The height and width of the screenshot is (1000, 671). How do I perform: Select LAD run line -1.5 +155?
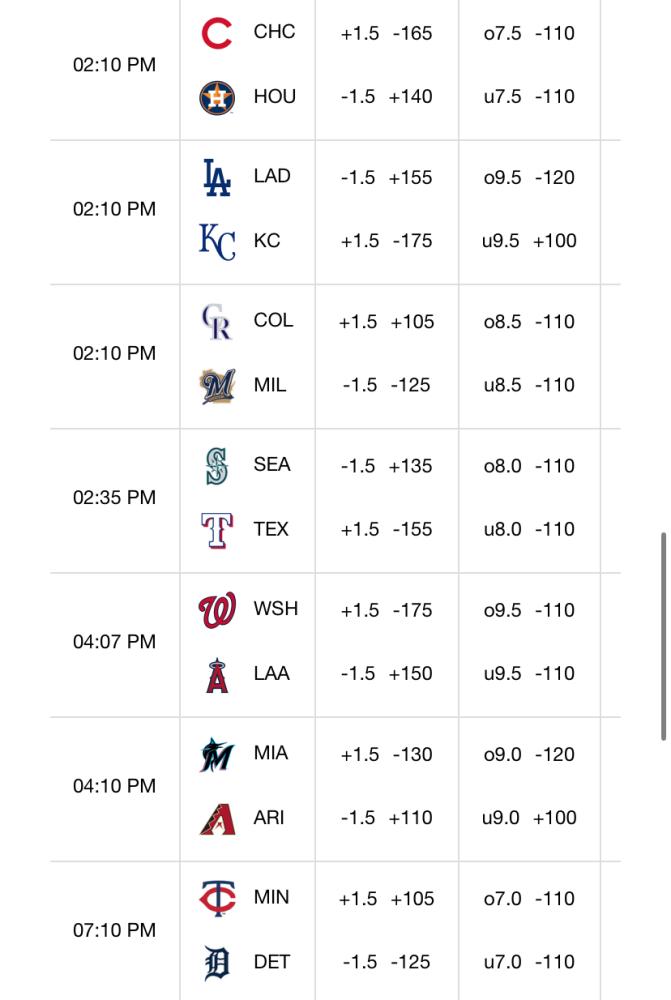387,177
